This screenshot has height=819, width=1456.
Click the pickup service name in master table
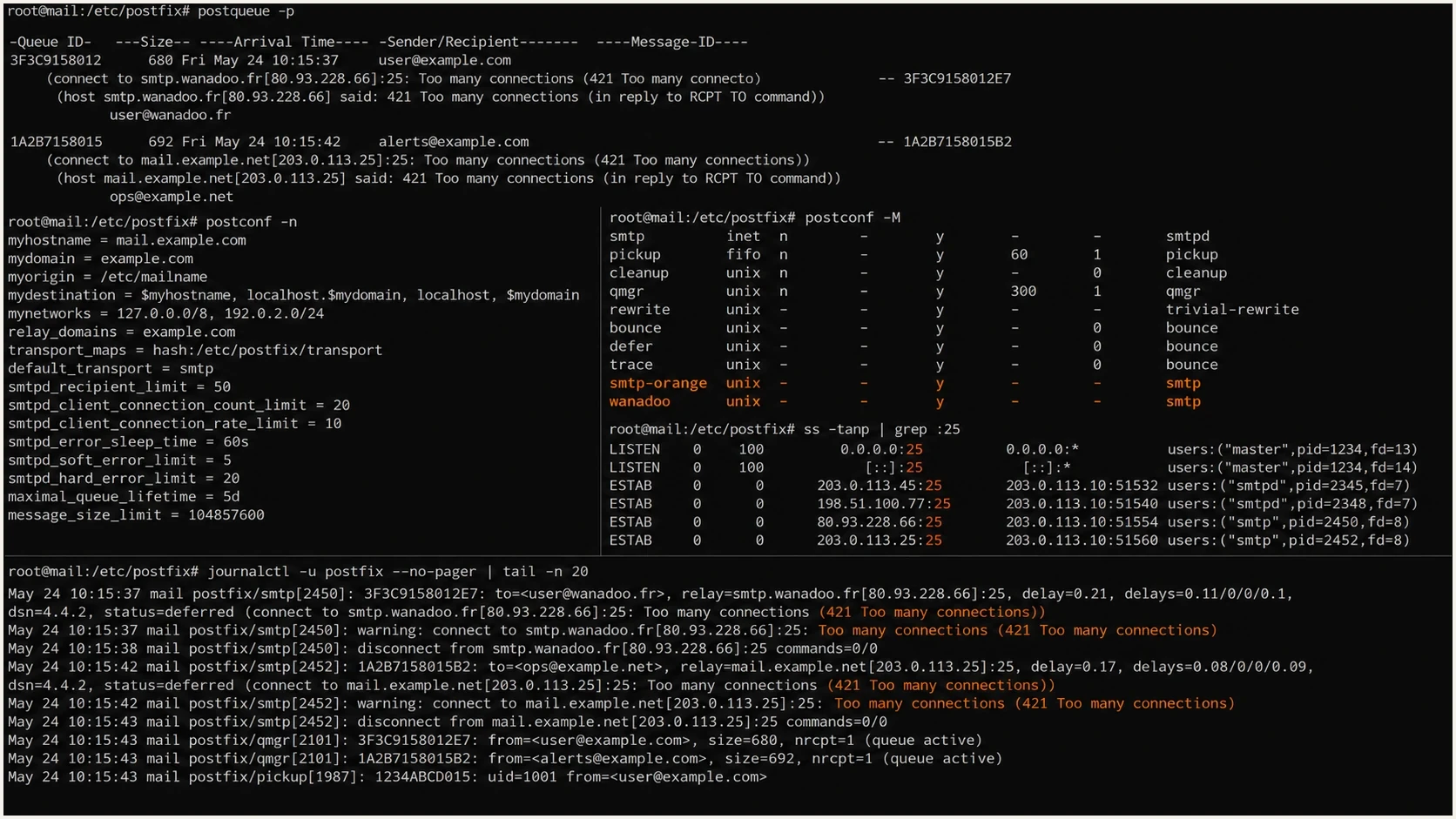coord(635,254)
